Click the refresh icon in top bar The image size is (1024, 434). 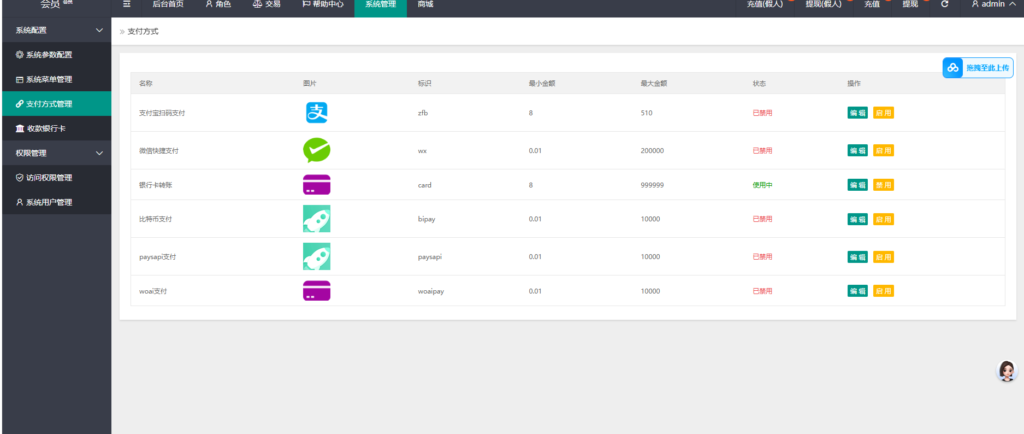tap(945, 5)
